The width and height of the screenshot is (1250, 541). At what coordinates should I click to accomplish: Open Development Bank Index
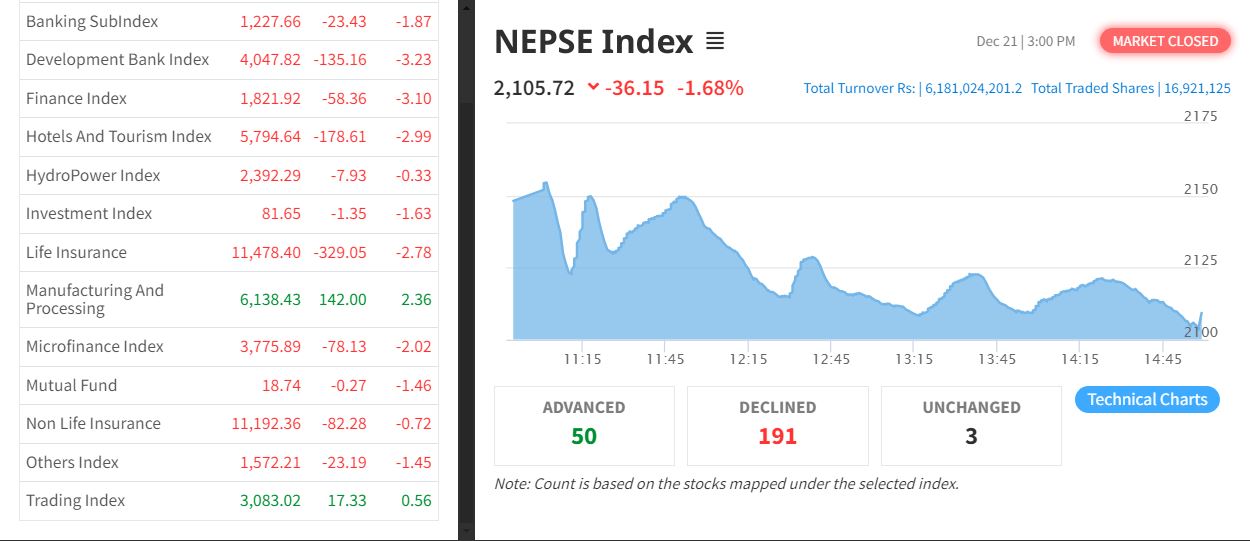tap(118, 60)
